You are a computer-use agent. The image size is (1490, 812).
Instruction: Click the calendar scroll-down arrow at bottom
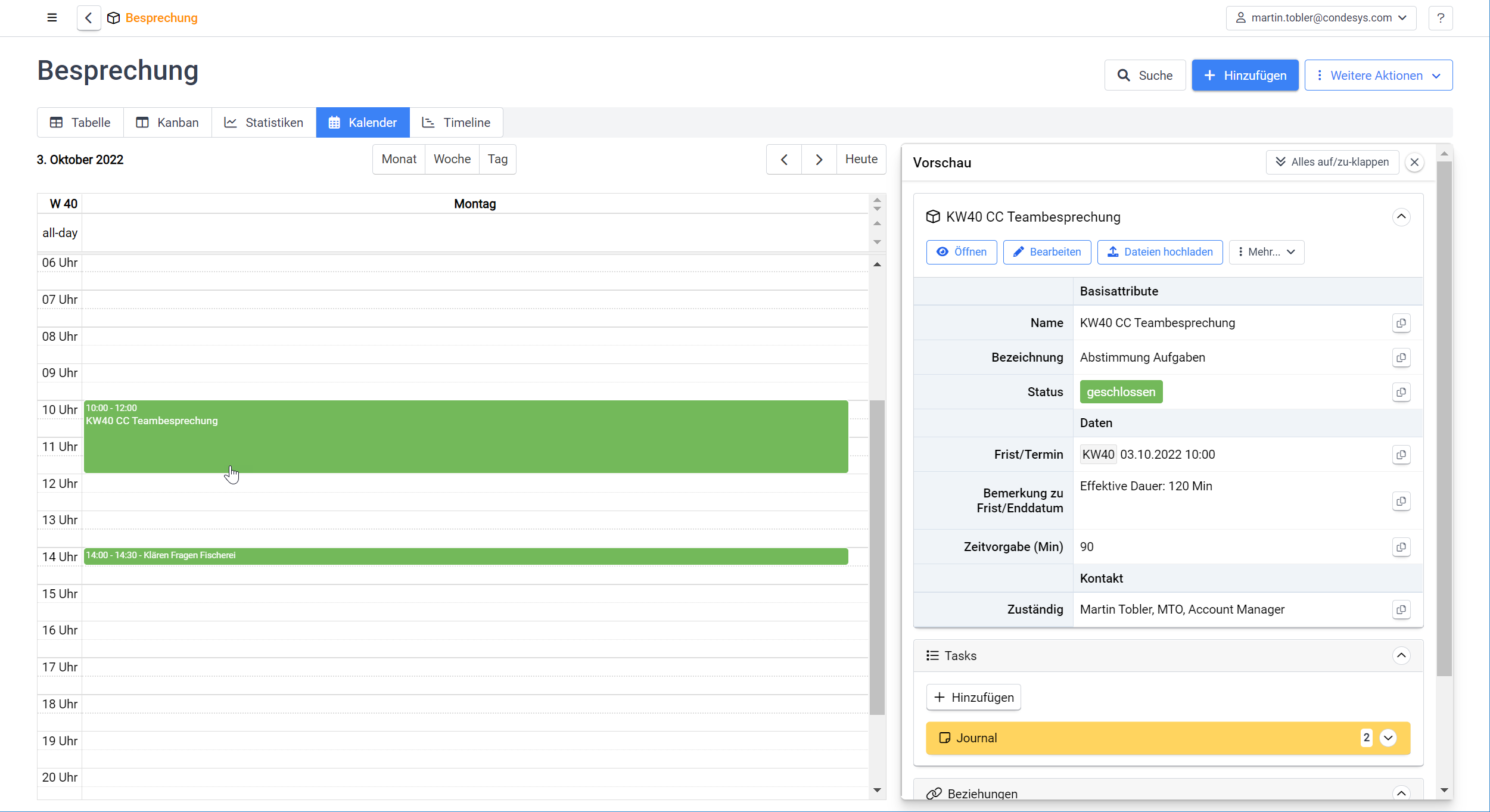pyautogui.click(x=877, y=790)
